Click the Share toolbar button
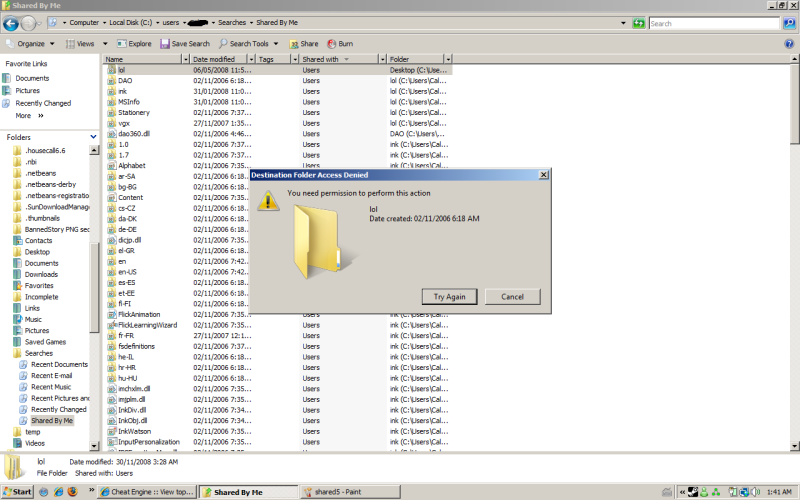The height and width of the screenshot is (500, 800). (x=304, y=44)
